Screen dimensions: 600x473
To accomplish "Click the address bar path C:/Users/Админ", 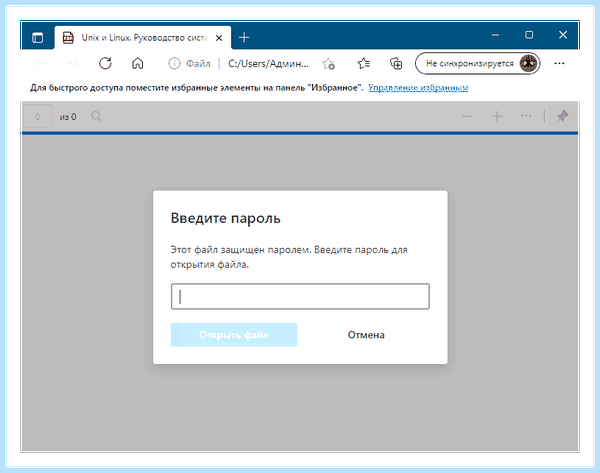I will (268, 64).
